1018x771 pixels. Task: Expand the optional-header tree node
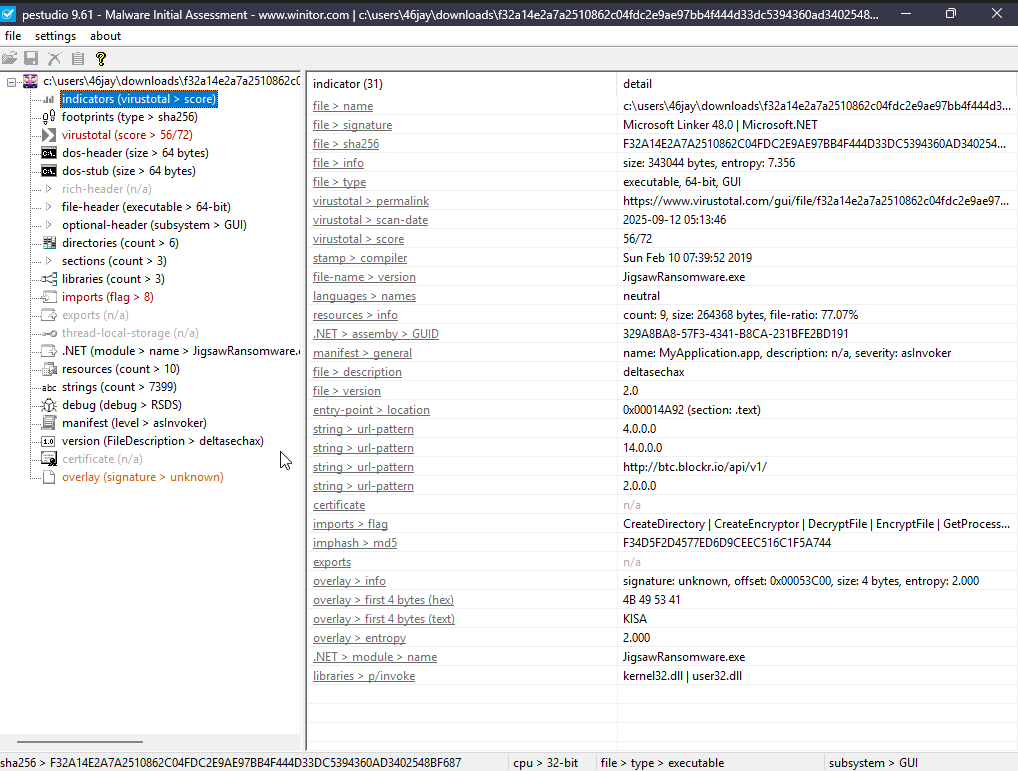(49, 225)
